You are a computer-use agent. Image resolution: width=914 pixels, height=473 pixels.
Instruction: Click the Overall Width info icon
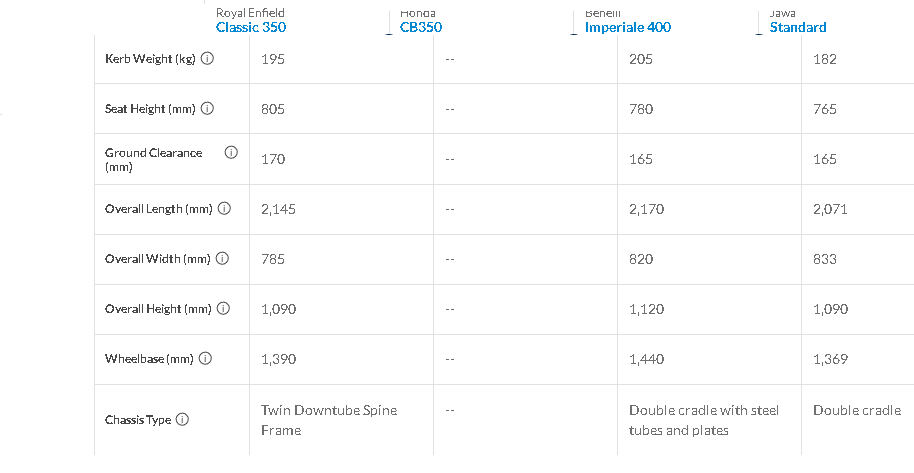(222, 259)
